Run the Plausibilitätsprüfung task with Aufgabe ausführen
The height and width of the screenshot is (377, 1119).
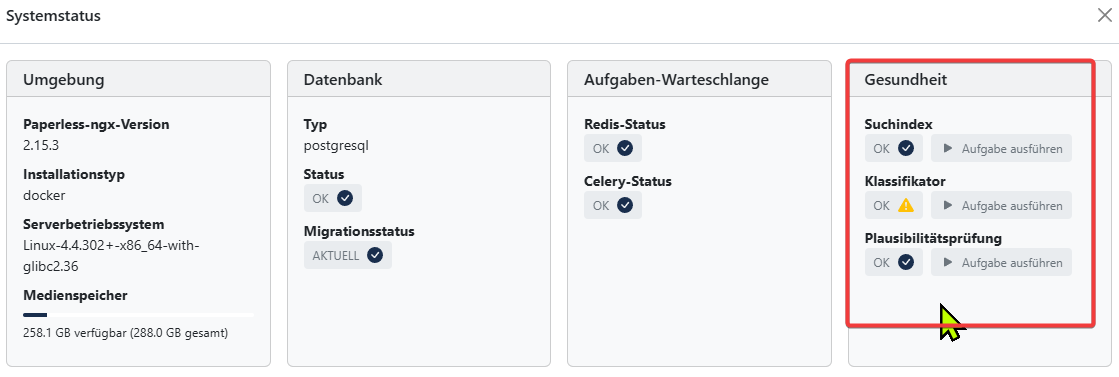point(1001,262)
